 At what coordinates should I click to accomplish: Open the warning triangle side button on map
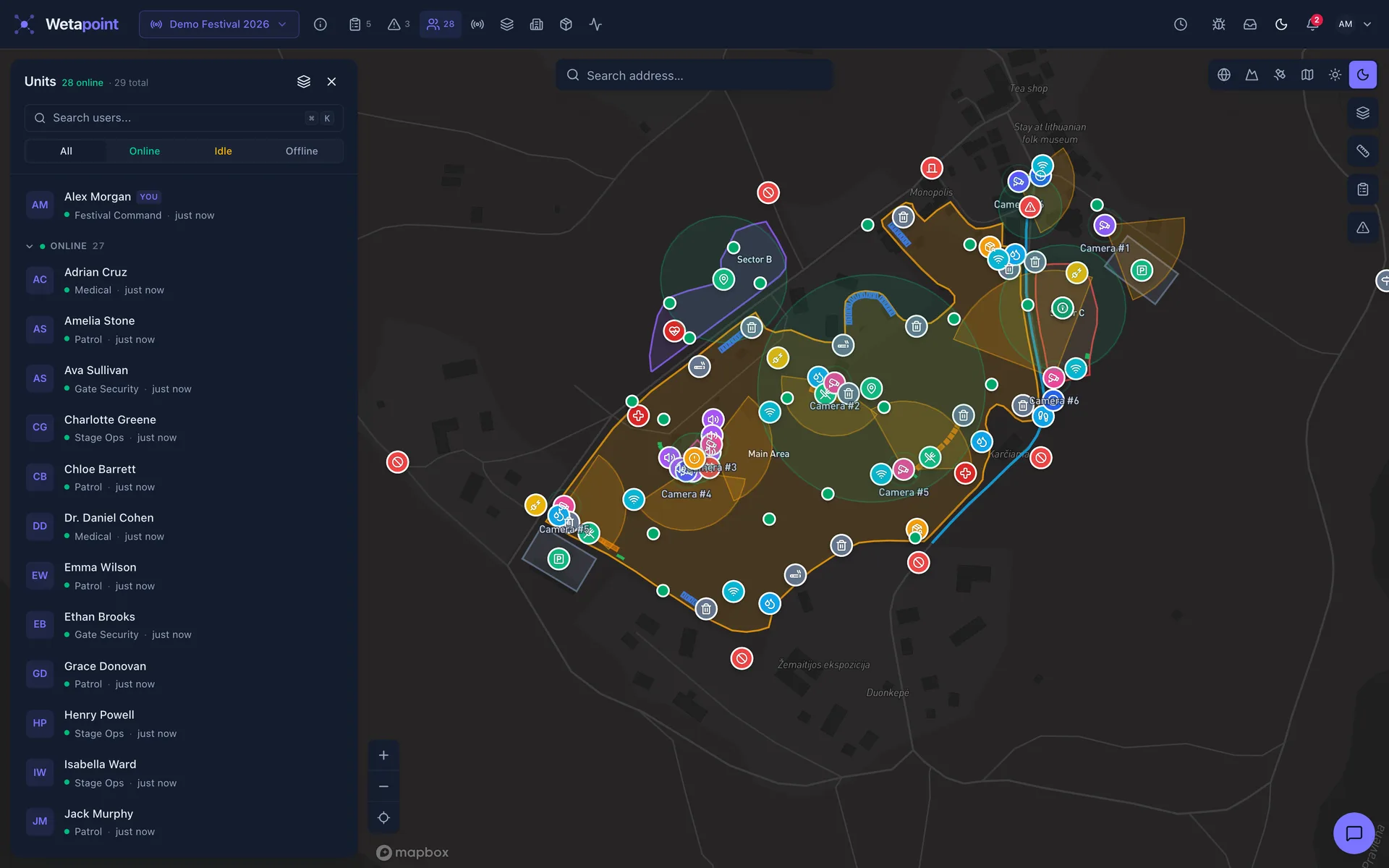[1363, 228]
